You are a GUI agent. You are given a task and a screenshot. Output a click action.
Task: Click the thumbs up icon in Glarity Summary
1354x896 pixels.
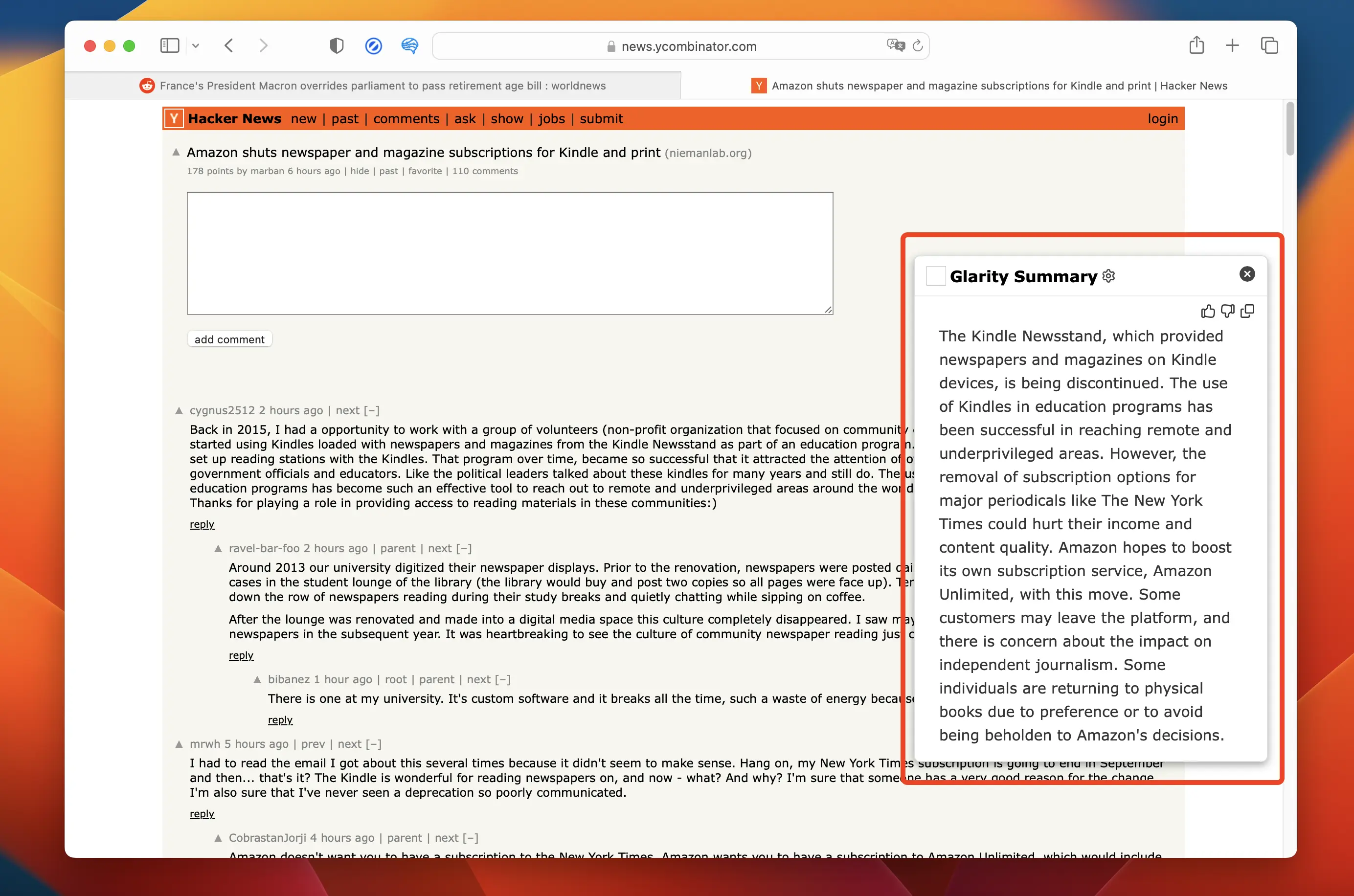point(1208,311)
